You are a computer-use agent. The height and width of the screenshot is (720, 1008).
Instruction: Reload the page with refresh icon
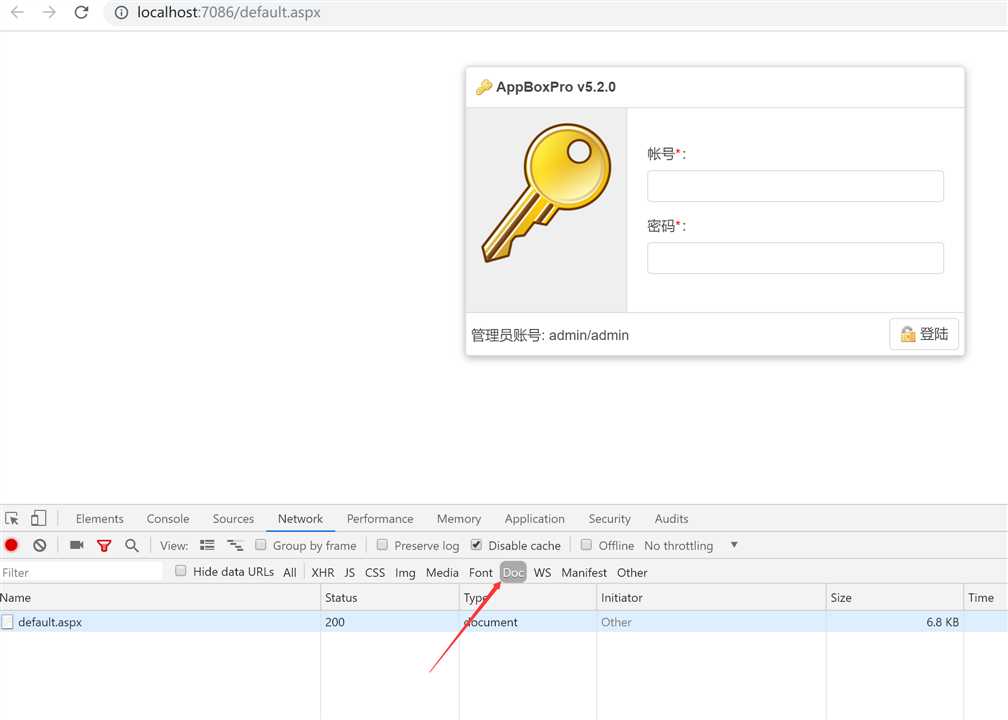(x=81, y=12)
